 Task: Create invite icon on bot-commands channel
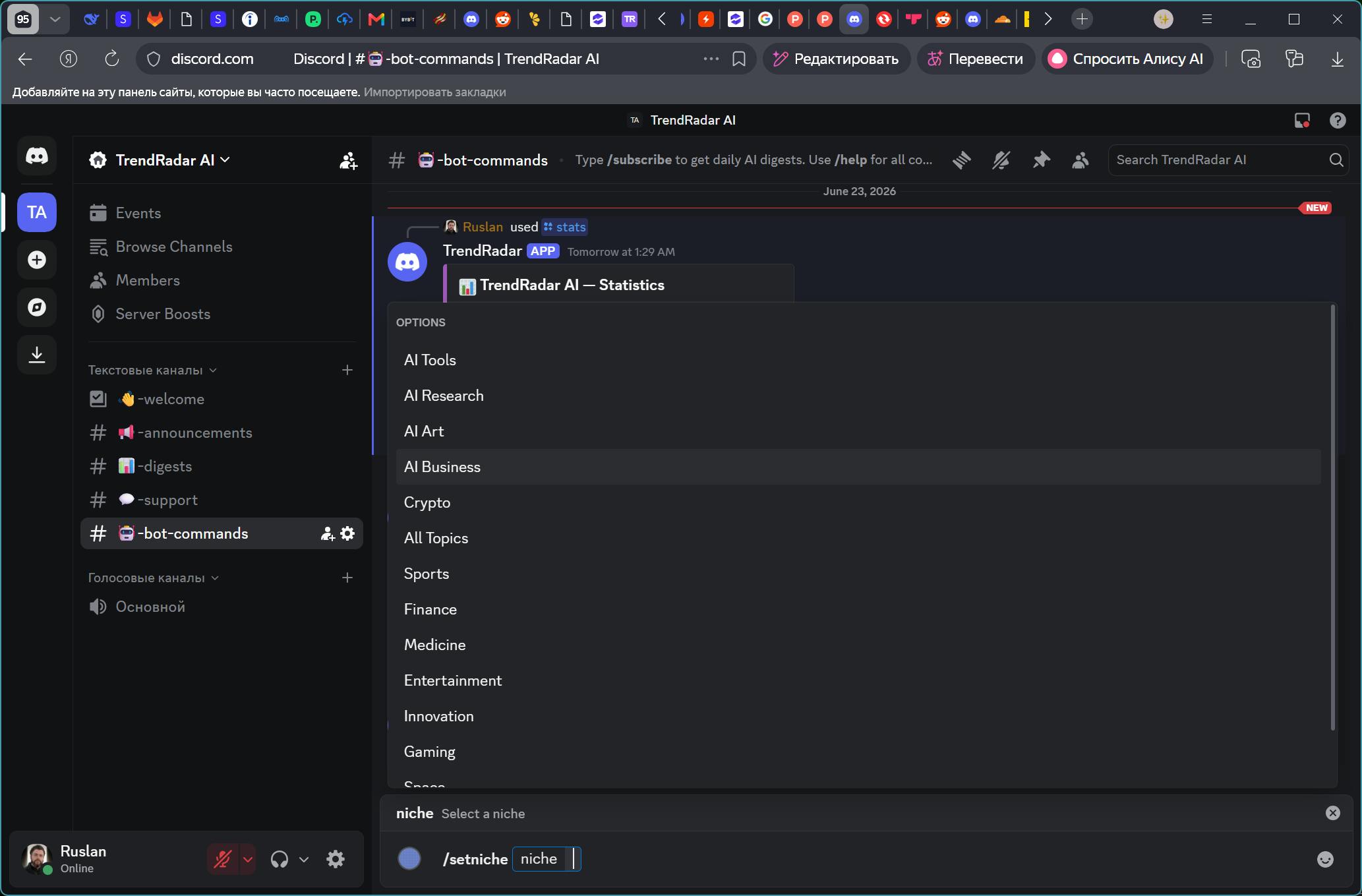coord(327,534)
